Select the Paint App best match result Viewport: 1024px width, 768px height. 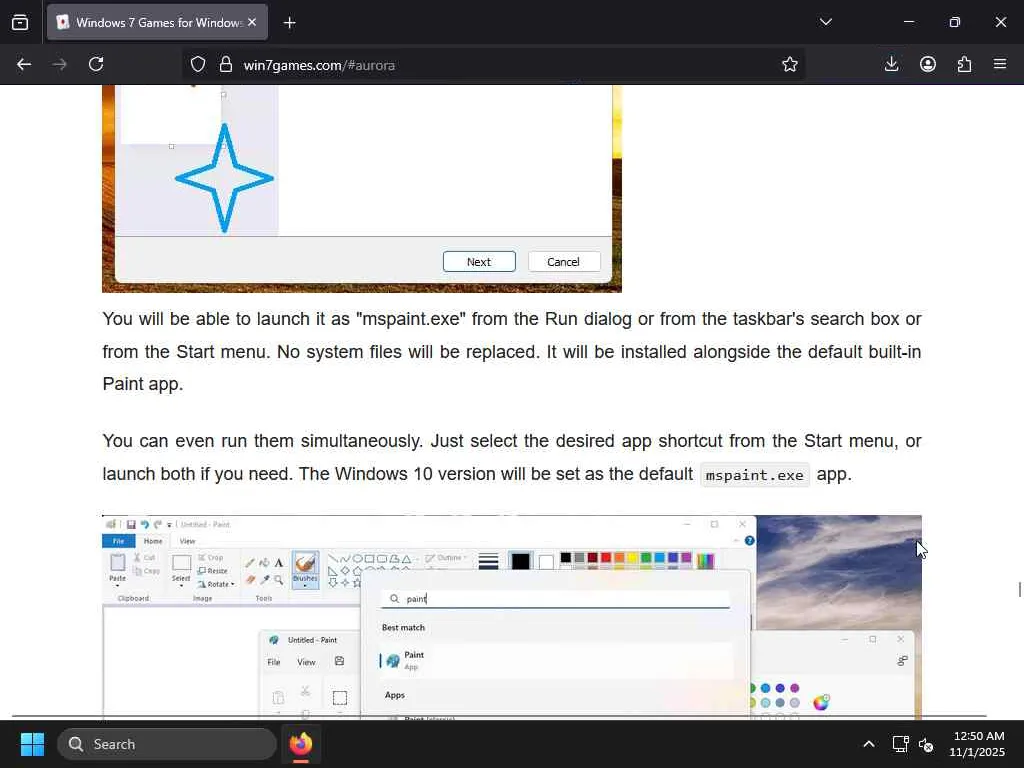[555, 660]
